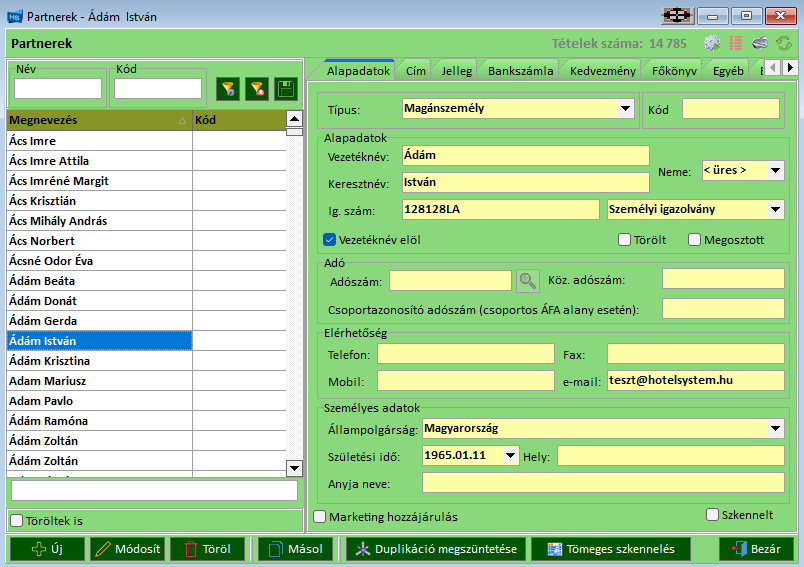This screenshot has height=567, width=804.
Task: Click Duplikáció megszüntetése button
Action: tap(436, 549)
